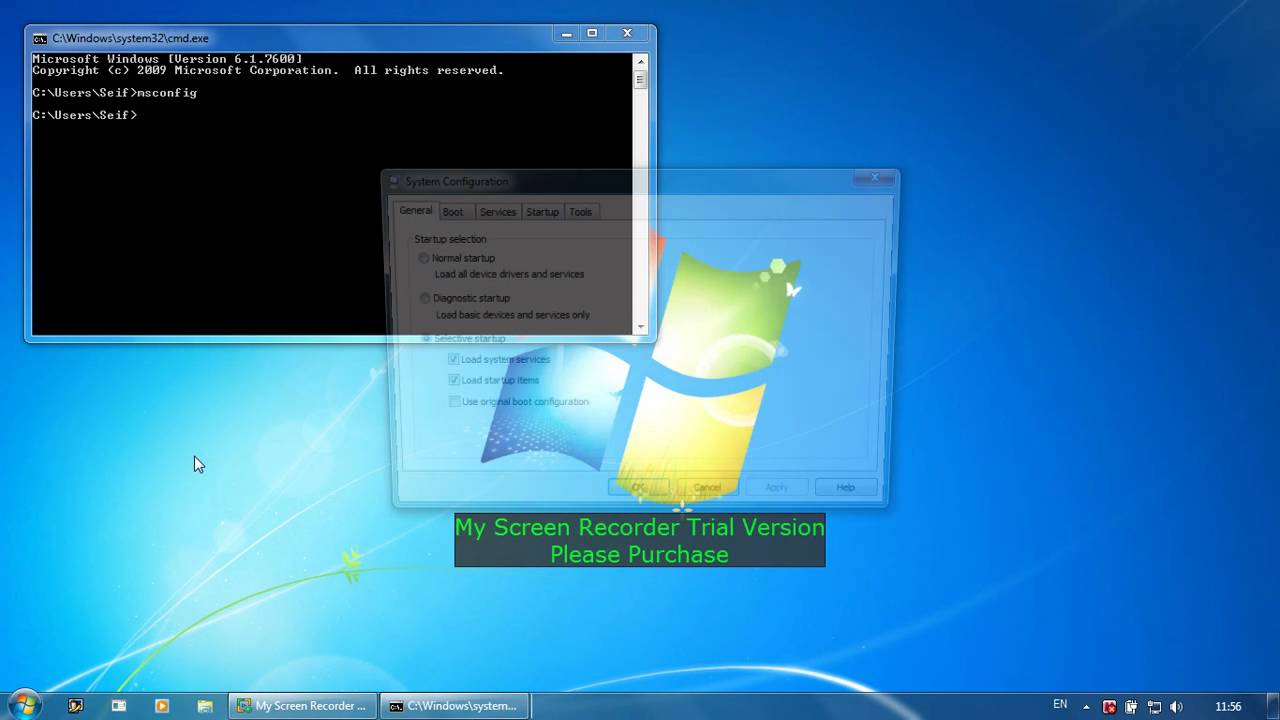Click the C:\Windows\system32\cmd.exe title text
Viewport: 1280px width, 720px height.
[131, 38]
